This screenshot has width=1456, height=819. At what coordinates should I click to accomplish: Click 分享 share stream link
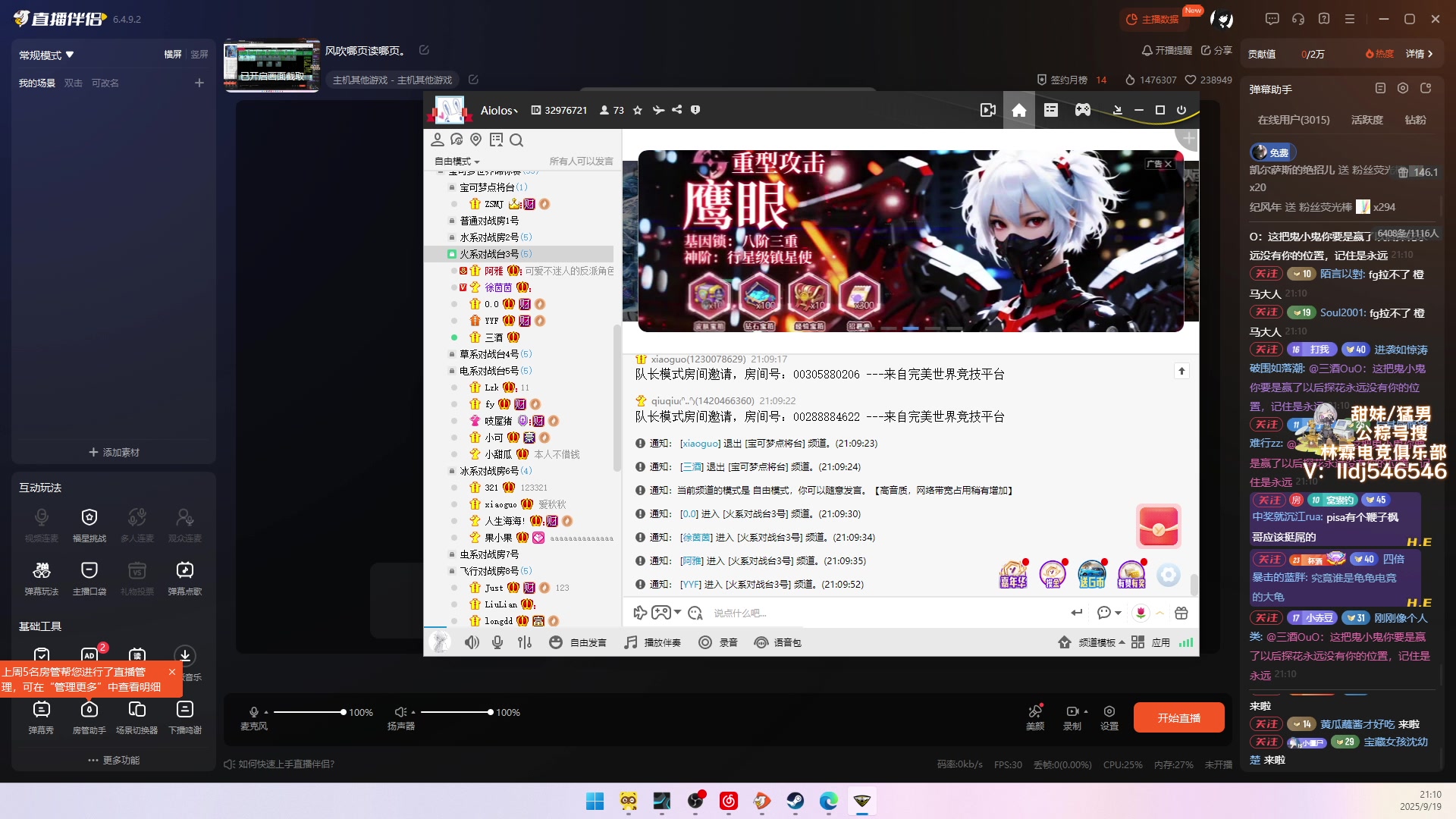click(x=1216, y=50)
